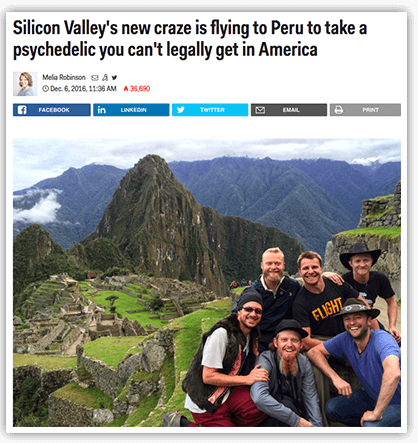
Task: Tweet the article via TWITTER label
Action: click(x=212, y=110)
